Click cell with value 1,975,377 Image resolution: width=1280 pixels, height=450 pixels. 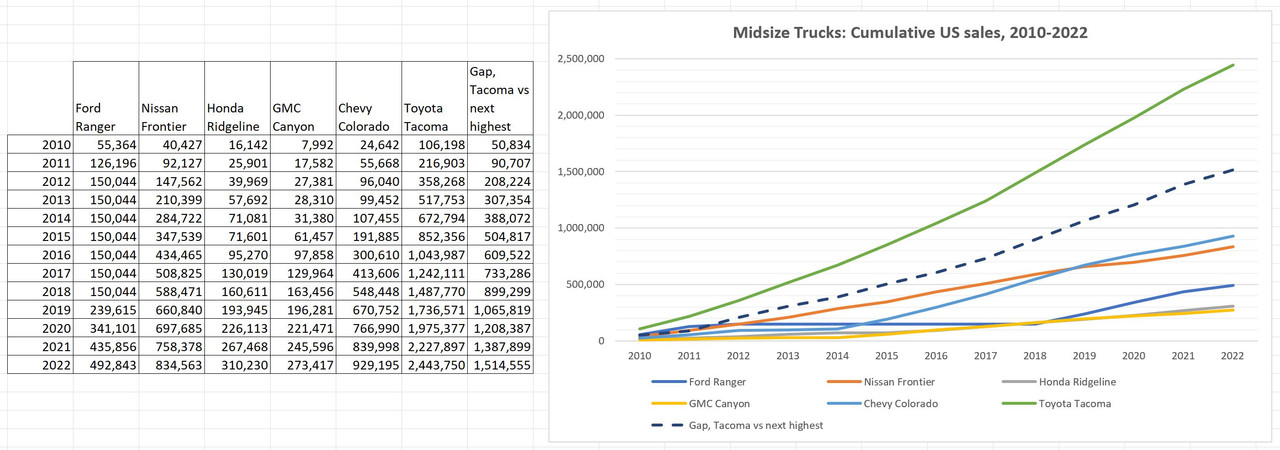(x=434, y=327)
